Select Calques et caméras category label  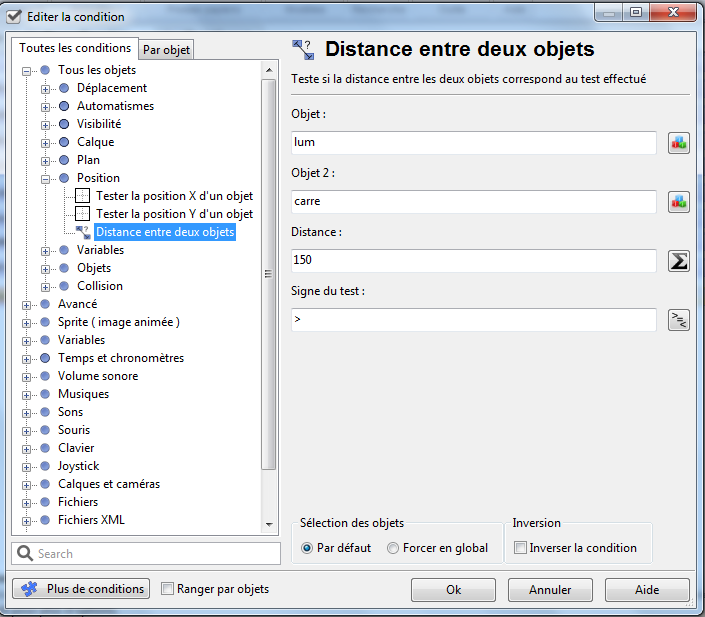click(x=109, y=484)
